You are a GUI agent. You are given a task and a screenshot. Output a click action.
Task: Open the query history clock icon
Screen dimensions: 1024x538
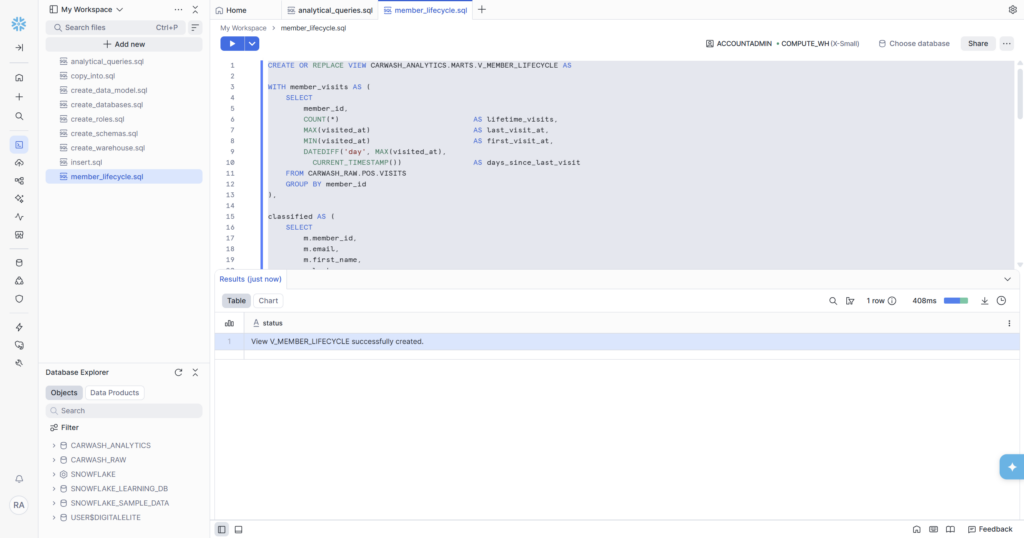(1001, 300)
